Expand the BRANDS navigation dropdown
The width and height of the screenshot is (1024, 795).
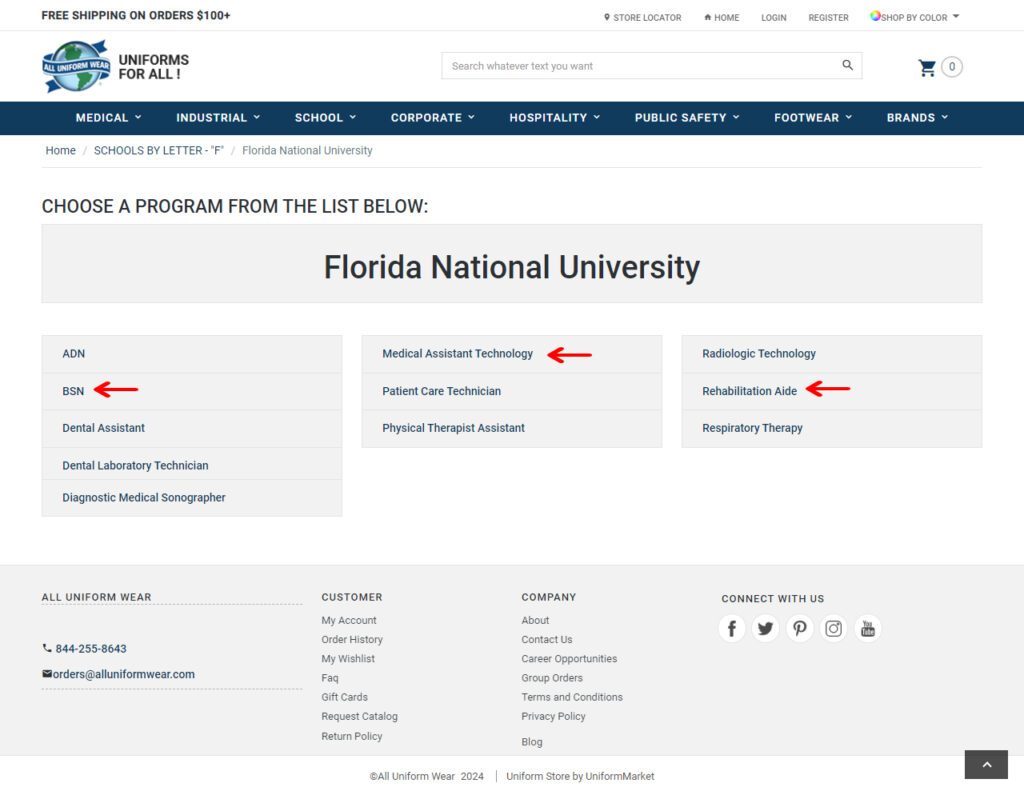coord(915,118)
